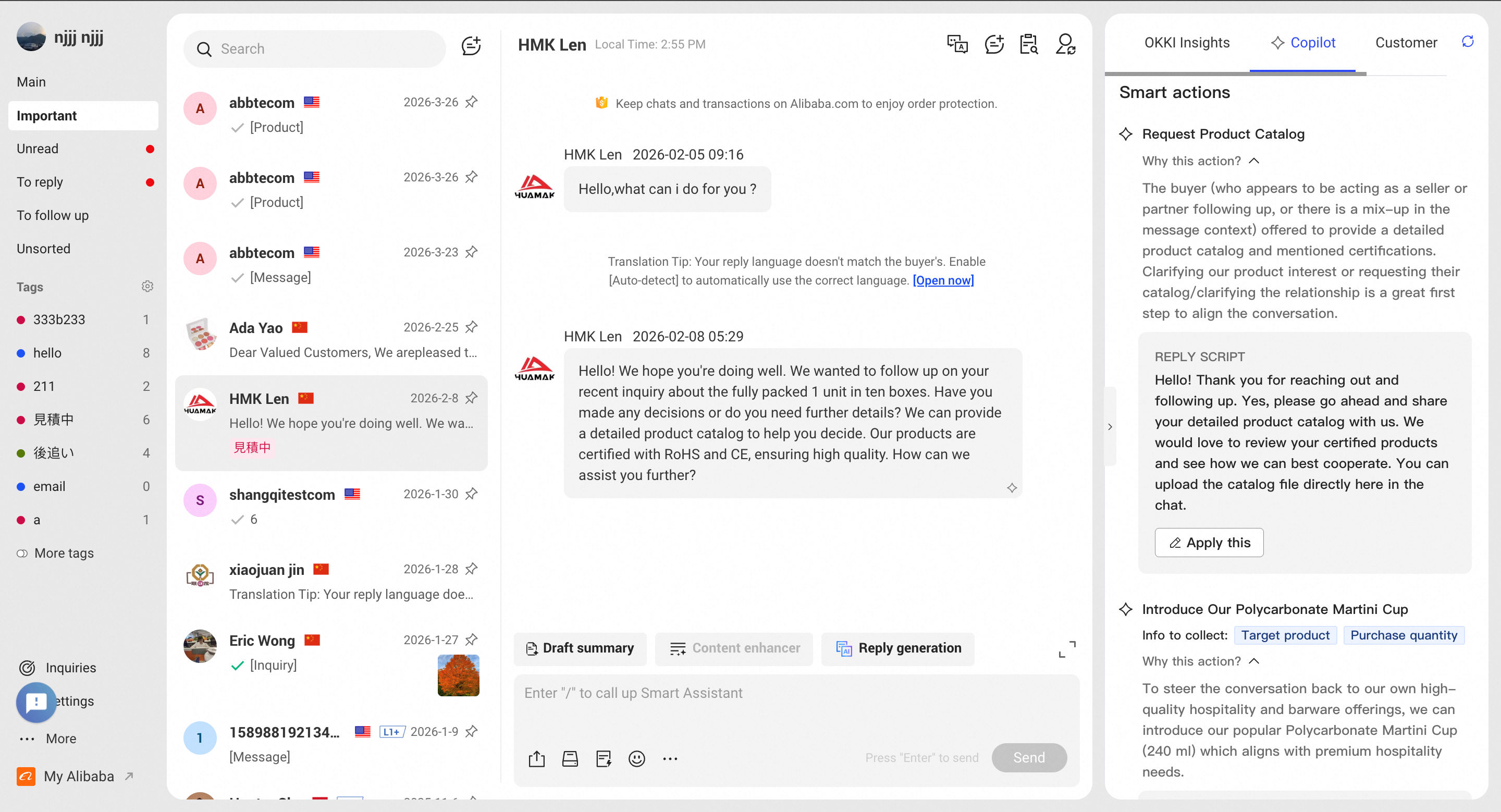This screenshot has width=1501, height=812.
Task: Pin the HMK Len conversation
Action: click(x=472, y=398)
